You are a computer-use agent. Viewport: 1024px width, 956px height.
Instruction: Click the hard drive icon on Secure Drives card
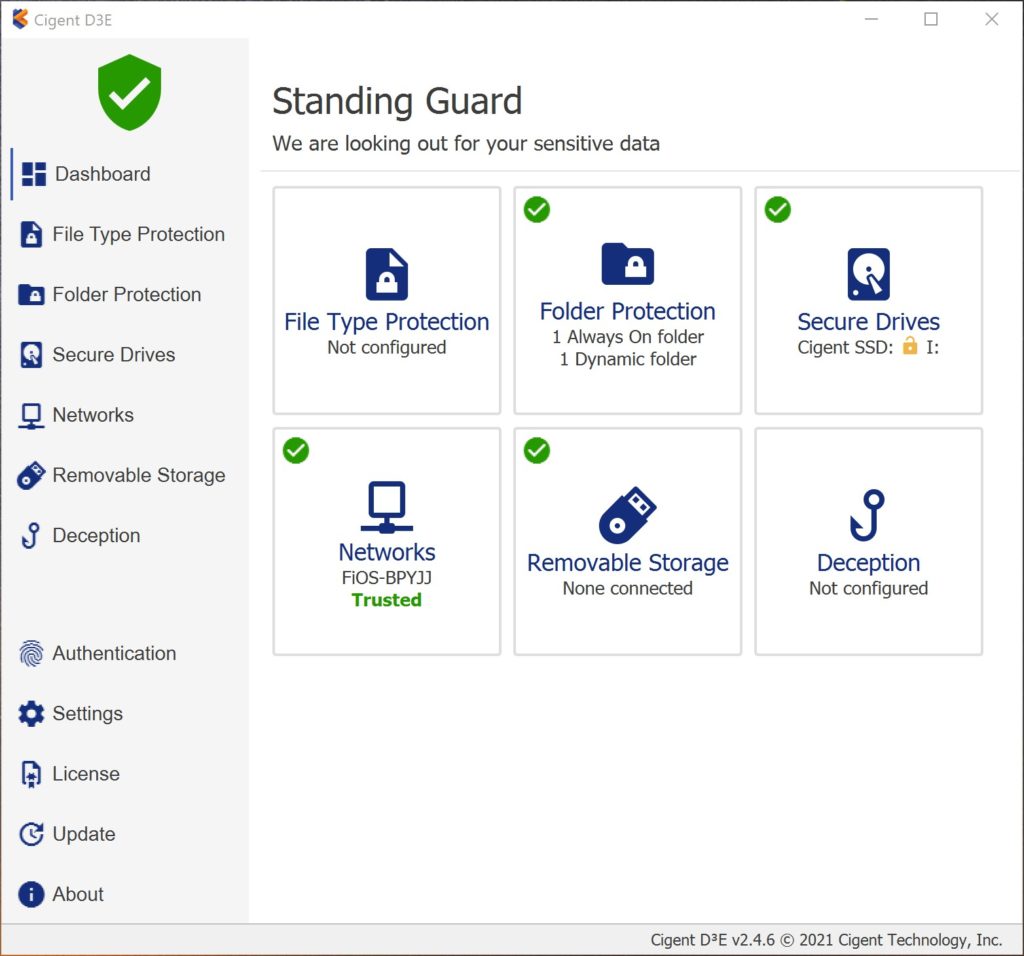pos(869,274)
